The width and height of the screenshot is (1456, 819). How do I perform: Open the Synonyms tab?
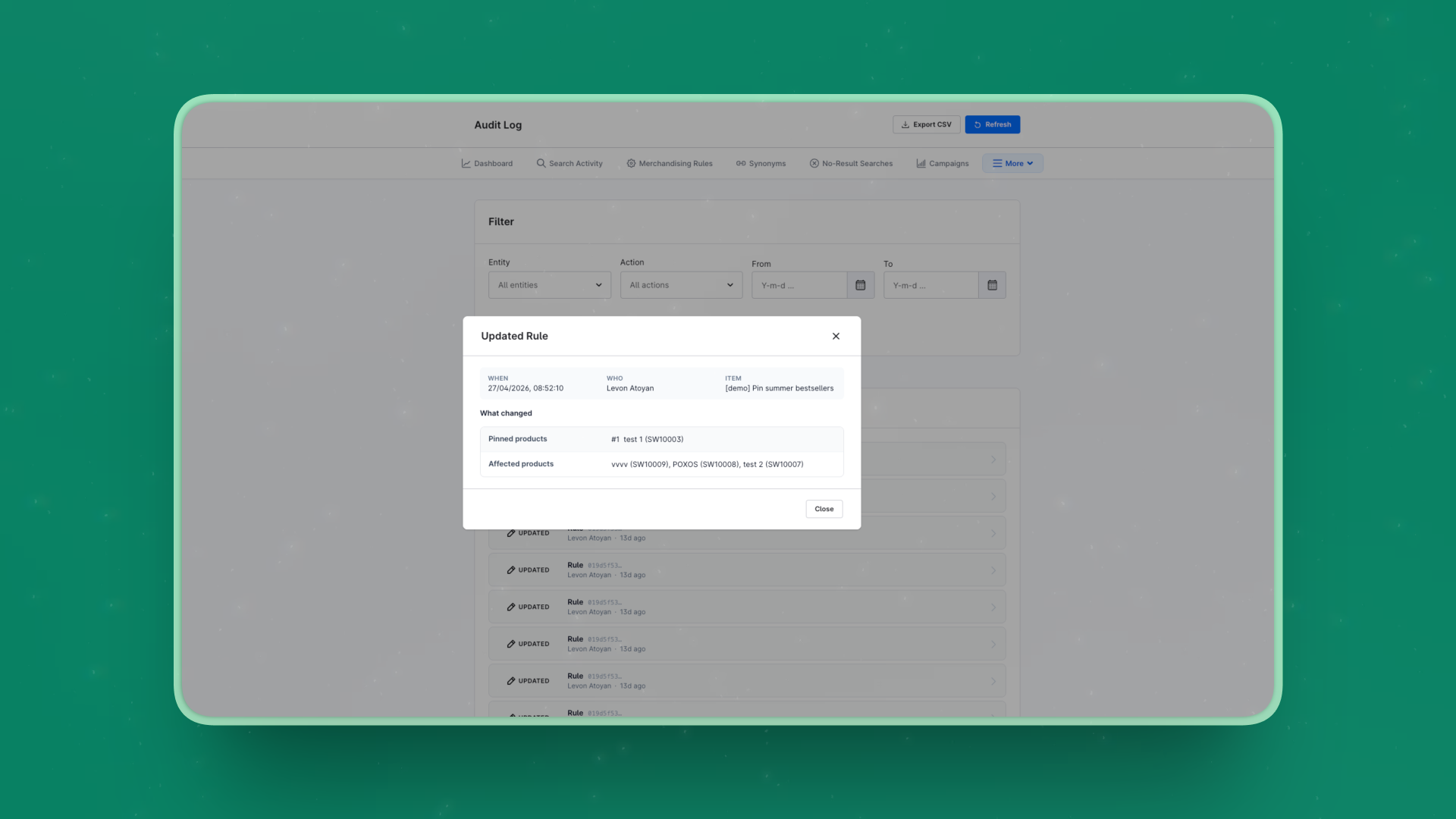761,163
